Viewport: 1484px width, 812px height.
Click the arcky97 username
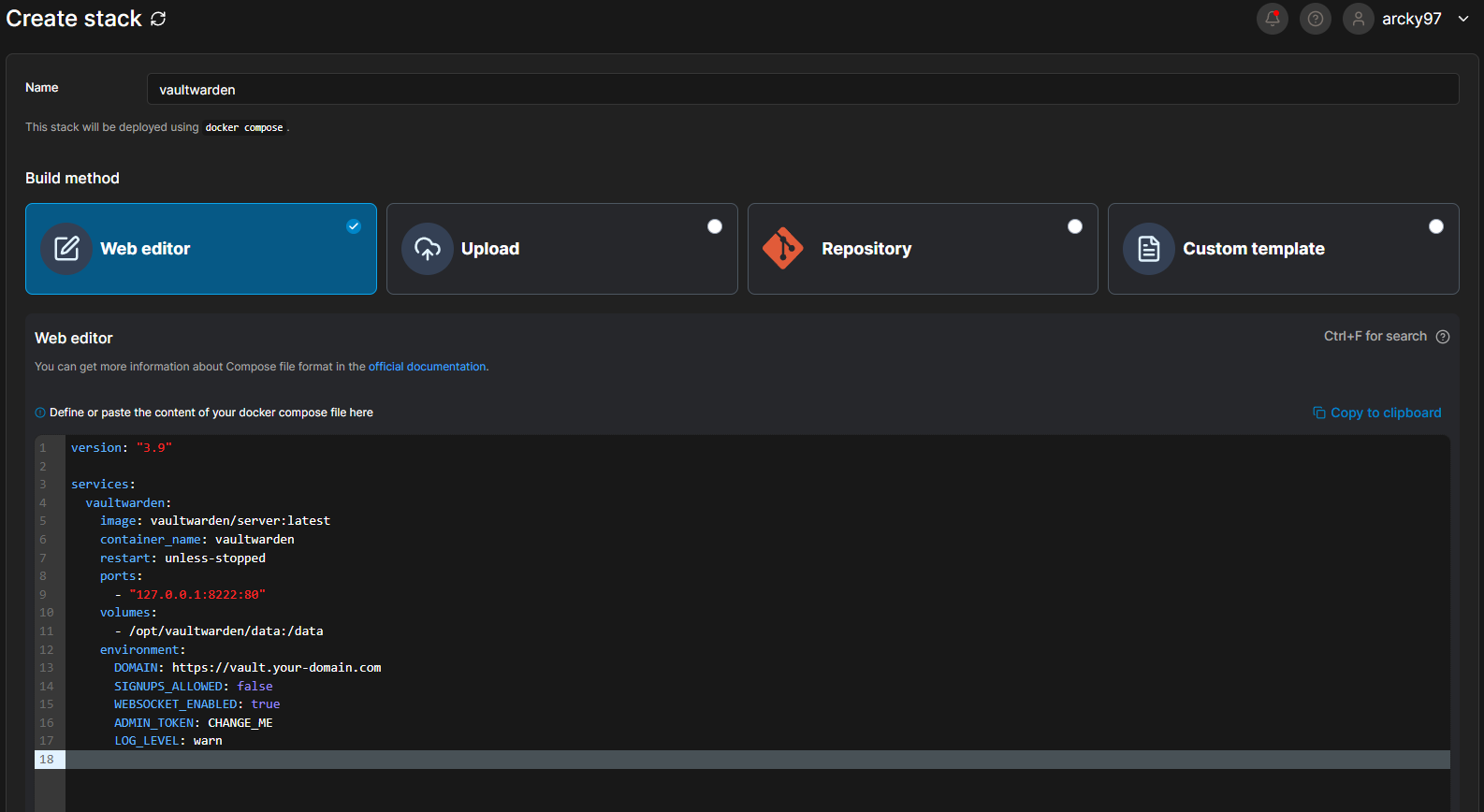pos(1412,19)
